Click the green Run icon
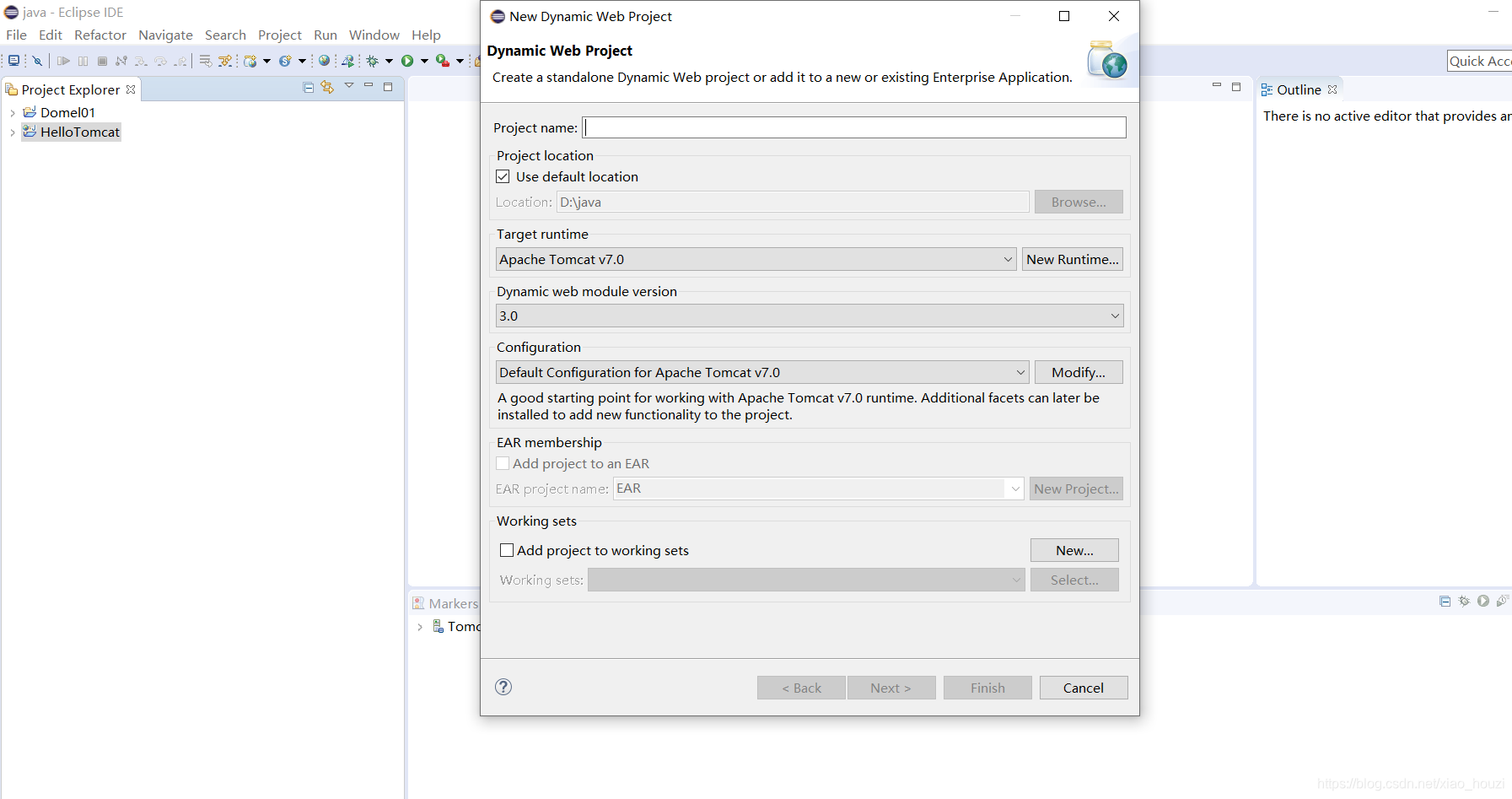Screen dimensions: 1512x799 click(x=407, y=61)
